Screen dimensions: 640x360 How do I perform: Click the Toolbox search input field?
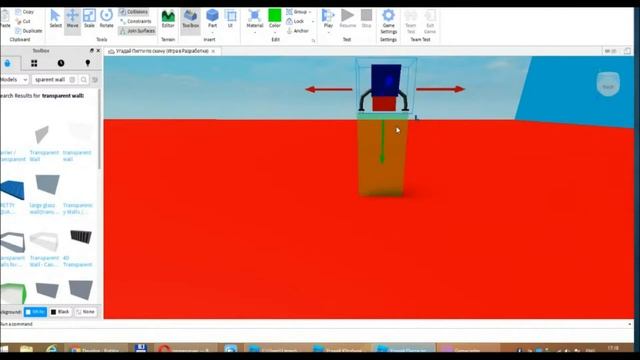(x=50, y=80)
